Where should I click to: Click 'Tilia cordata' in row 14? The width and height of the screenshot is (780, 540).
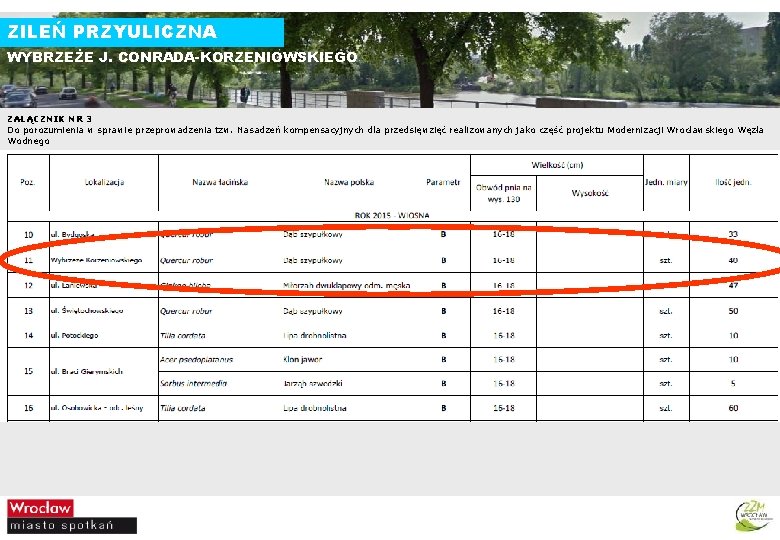183,336
